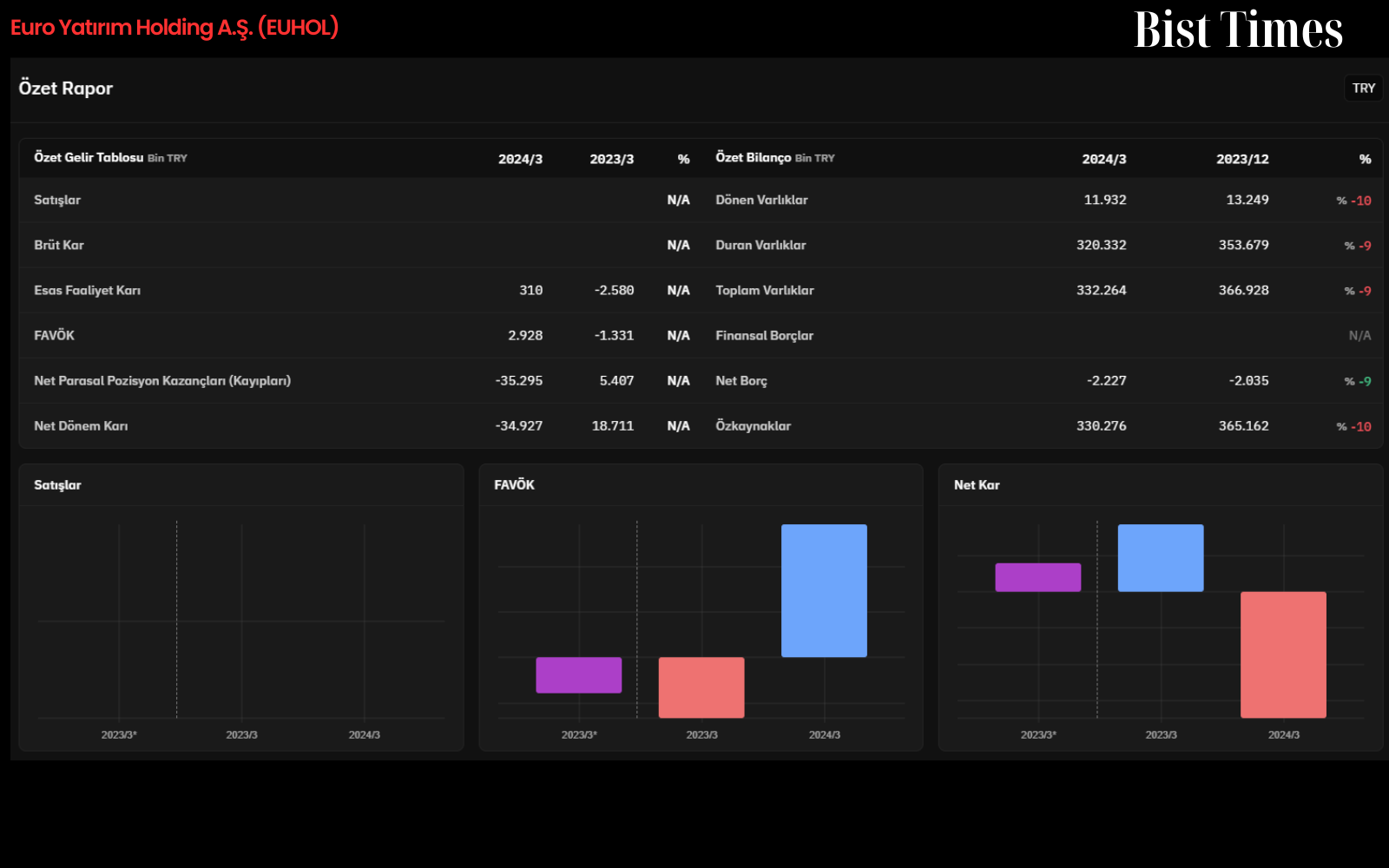The width and height of the screenshot is (1389, 868).
Task: Select the Euro Yatırım Holding A.Ş. (EUHOL) title
Action: pos(174,28)
